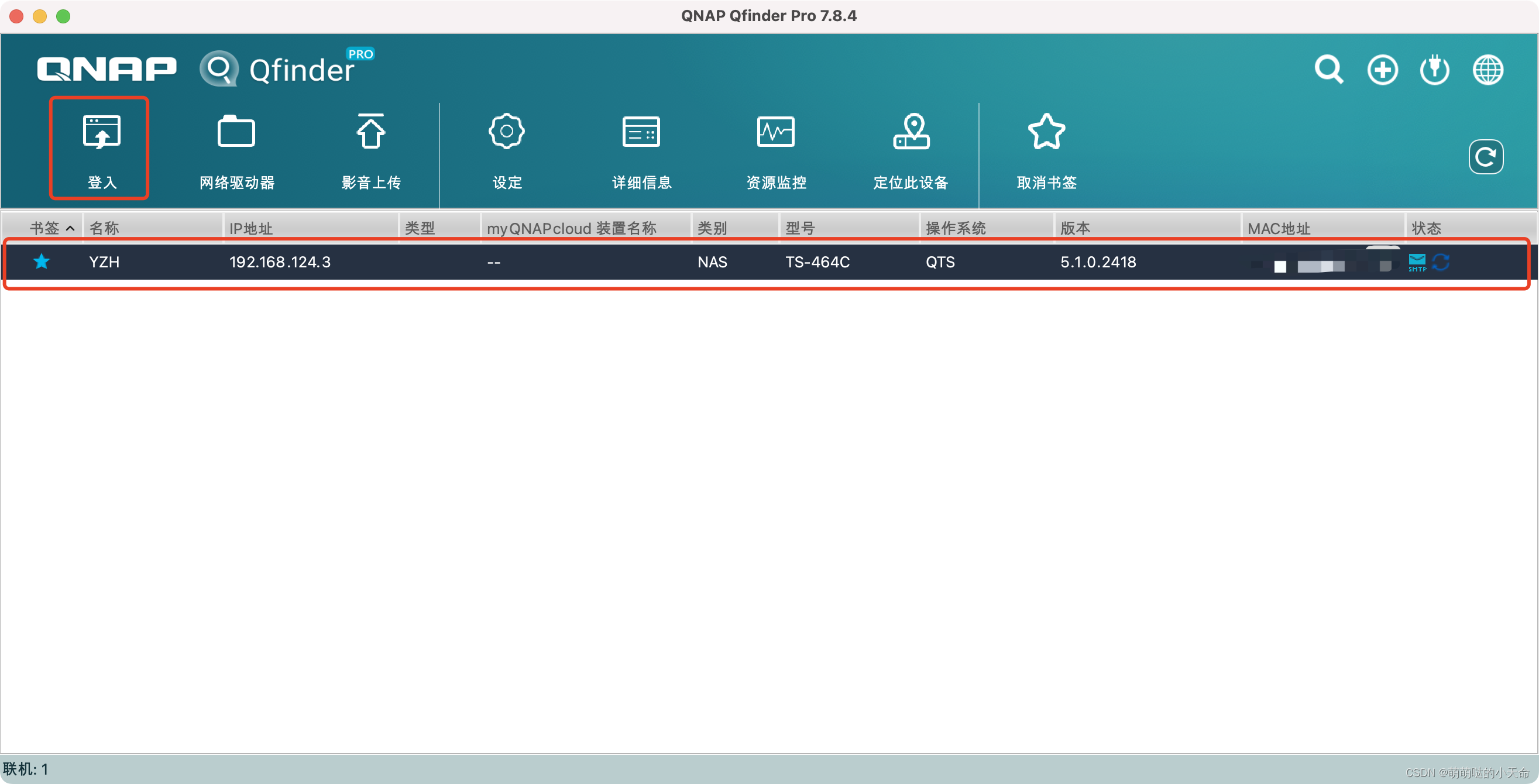Sort devices by the IP地址 column header
The width and height of the screenshot is (1539, 784).
coord(250,228)
